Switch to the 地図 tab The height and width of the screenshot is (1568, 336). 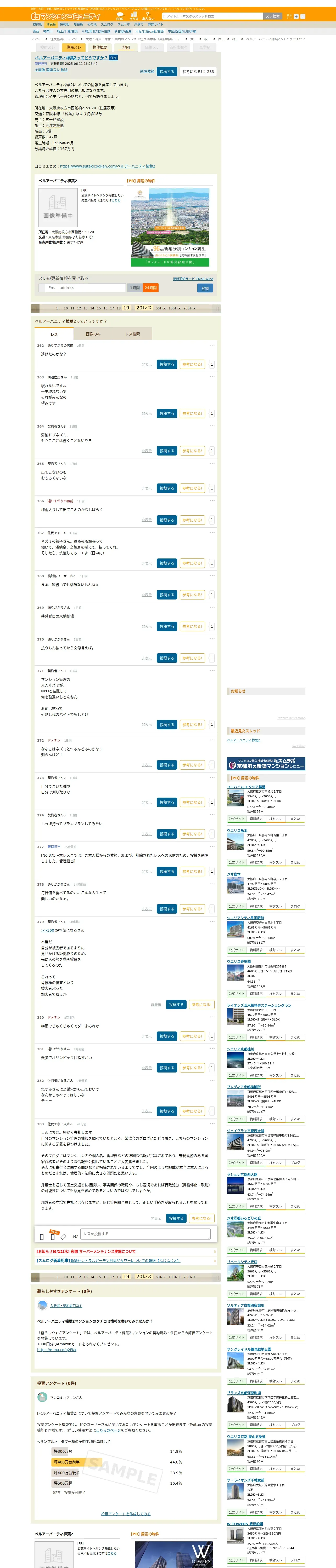pos(126,48)
